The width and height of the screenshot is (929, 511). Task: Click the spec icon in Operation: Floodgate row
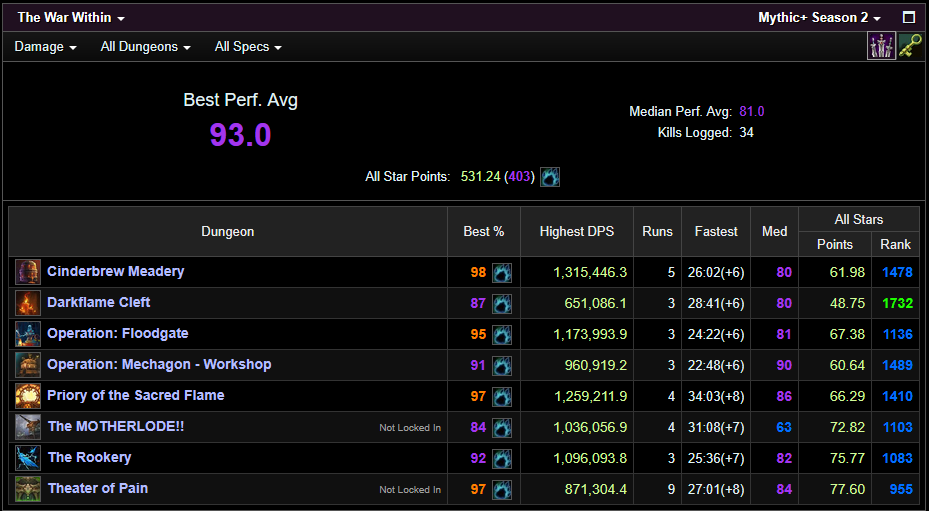point(502,334)
